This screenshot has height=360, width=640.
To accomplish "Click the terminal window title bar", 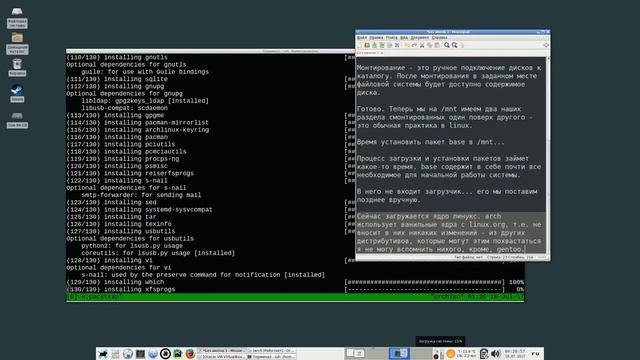I will pos(211,51).
